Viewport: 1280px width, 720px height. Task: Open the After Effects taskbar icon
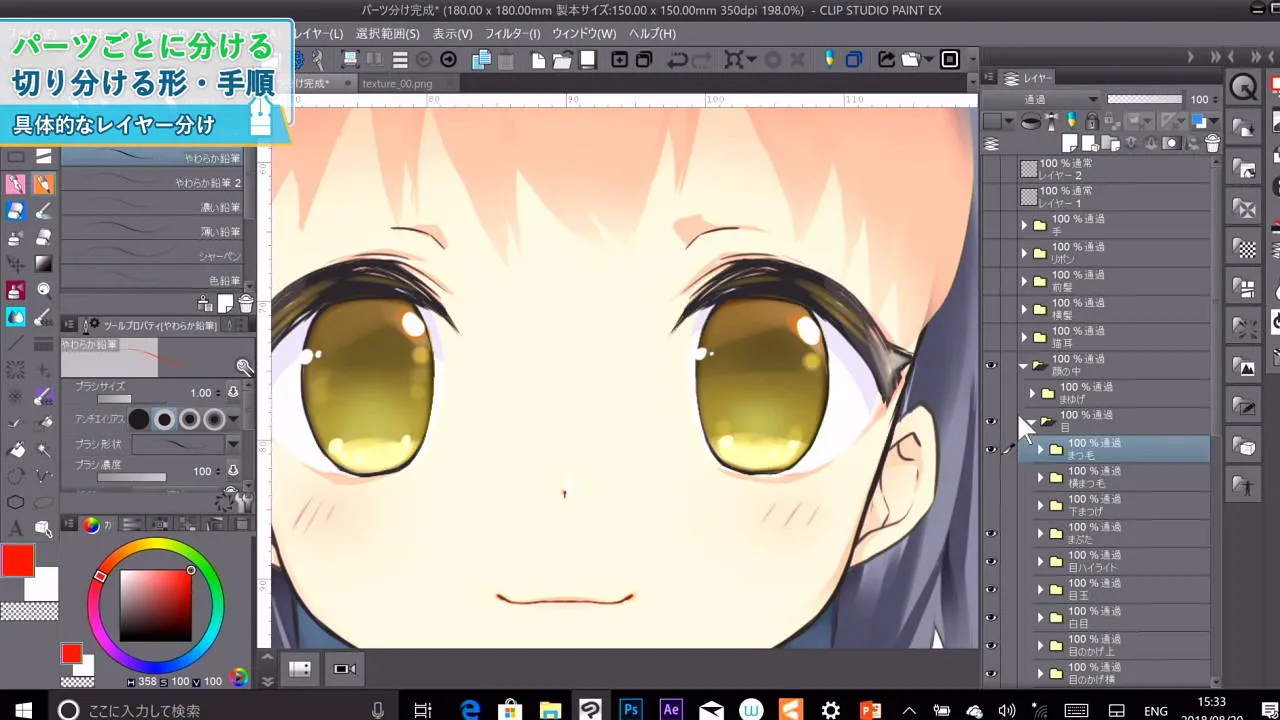(671, 710)
